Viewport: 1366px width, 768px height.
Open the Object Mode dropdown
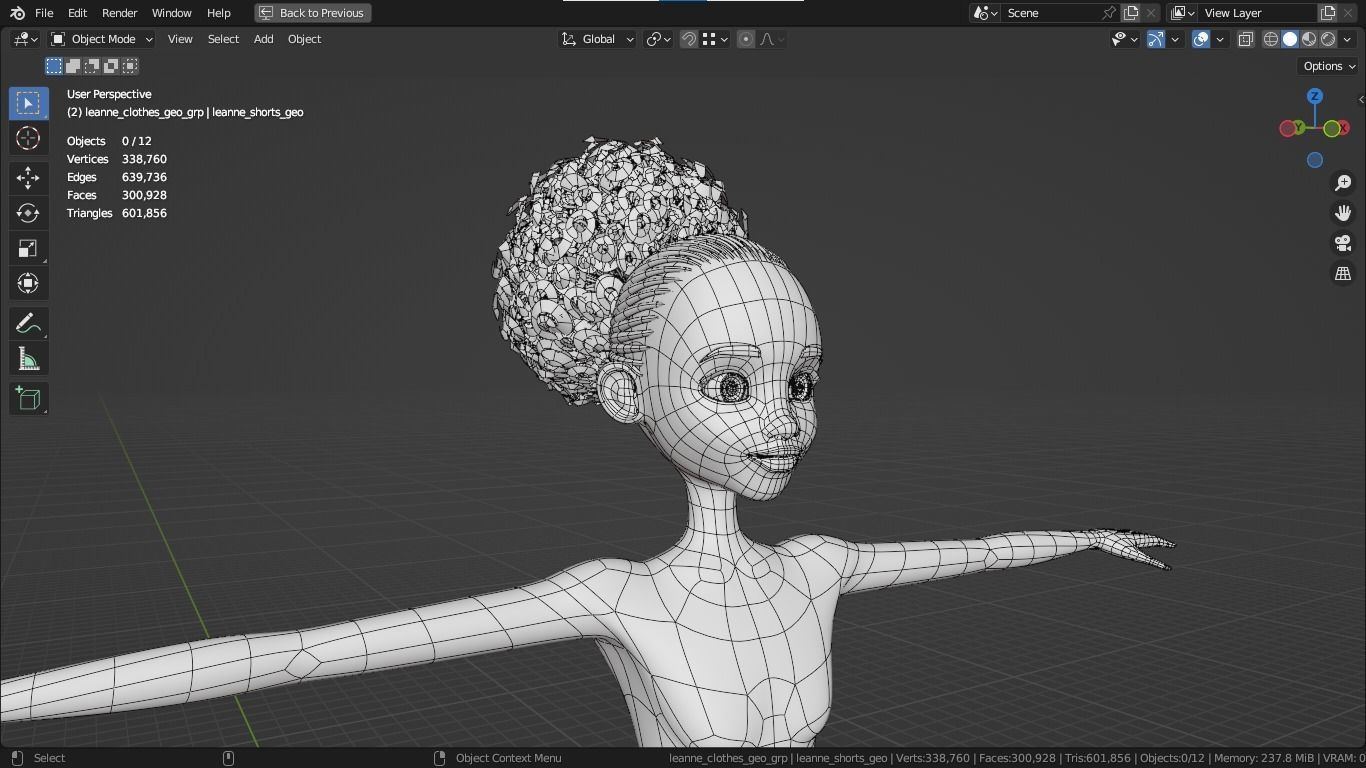tap(101, 39)
